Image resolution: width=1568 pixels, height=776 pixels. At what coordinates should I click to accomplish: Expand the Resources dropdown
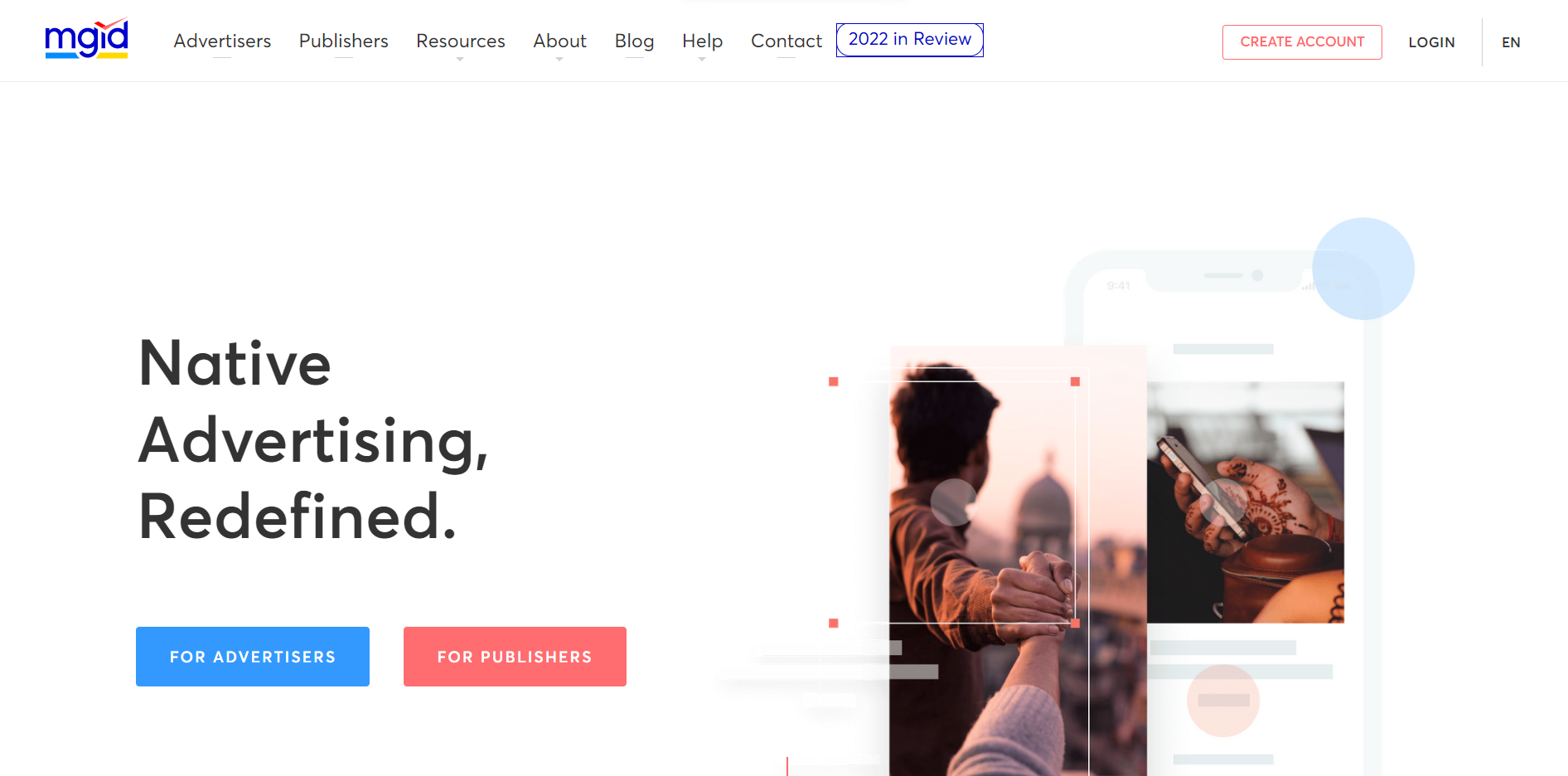(x=460, y=41)
